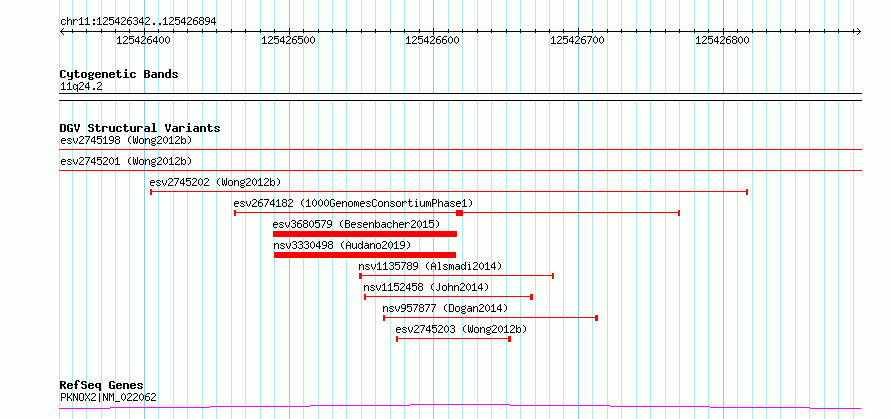
Task: Click the 11q24.2 band label
Action: coord(81,87)
